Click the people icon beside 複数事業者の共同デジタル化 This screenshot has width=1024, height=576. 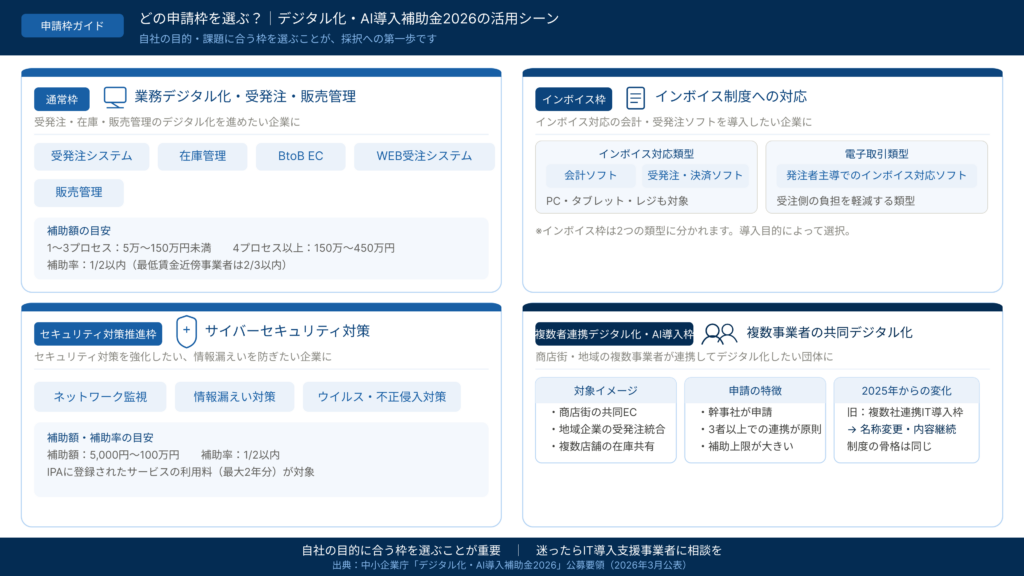[x=719, y=333]
